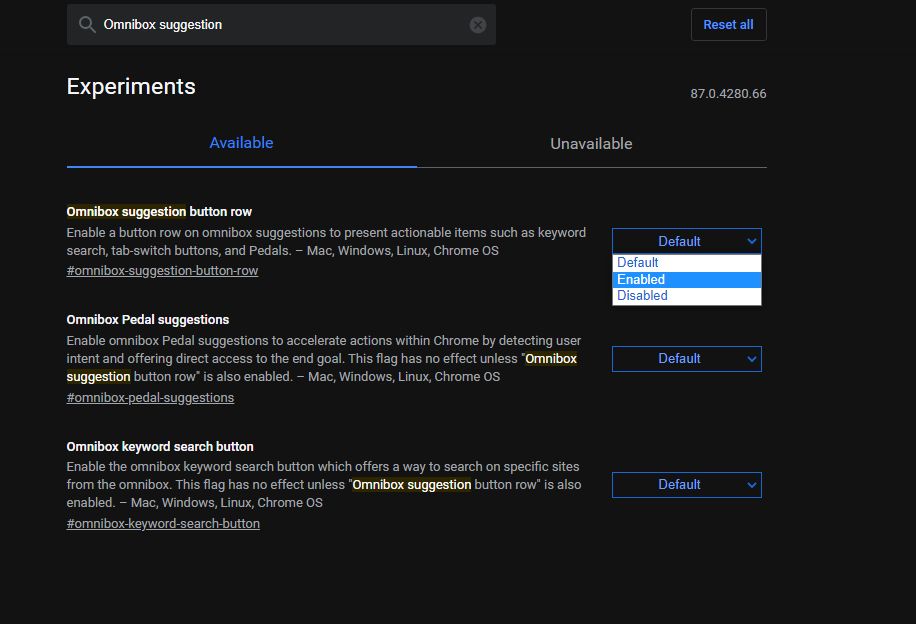Click the #omnibox-keyword-search-button link
Viewport: 916px width, 624px height.
tap(163, 524)
